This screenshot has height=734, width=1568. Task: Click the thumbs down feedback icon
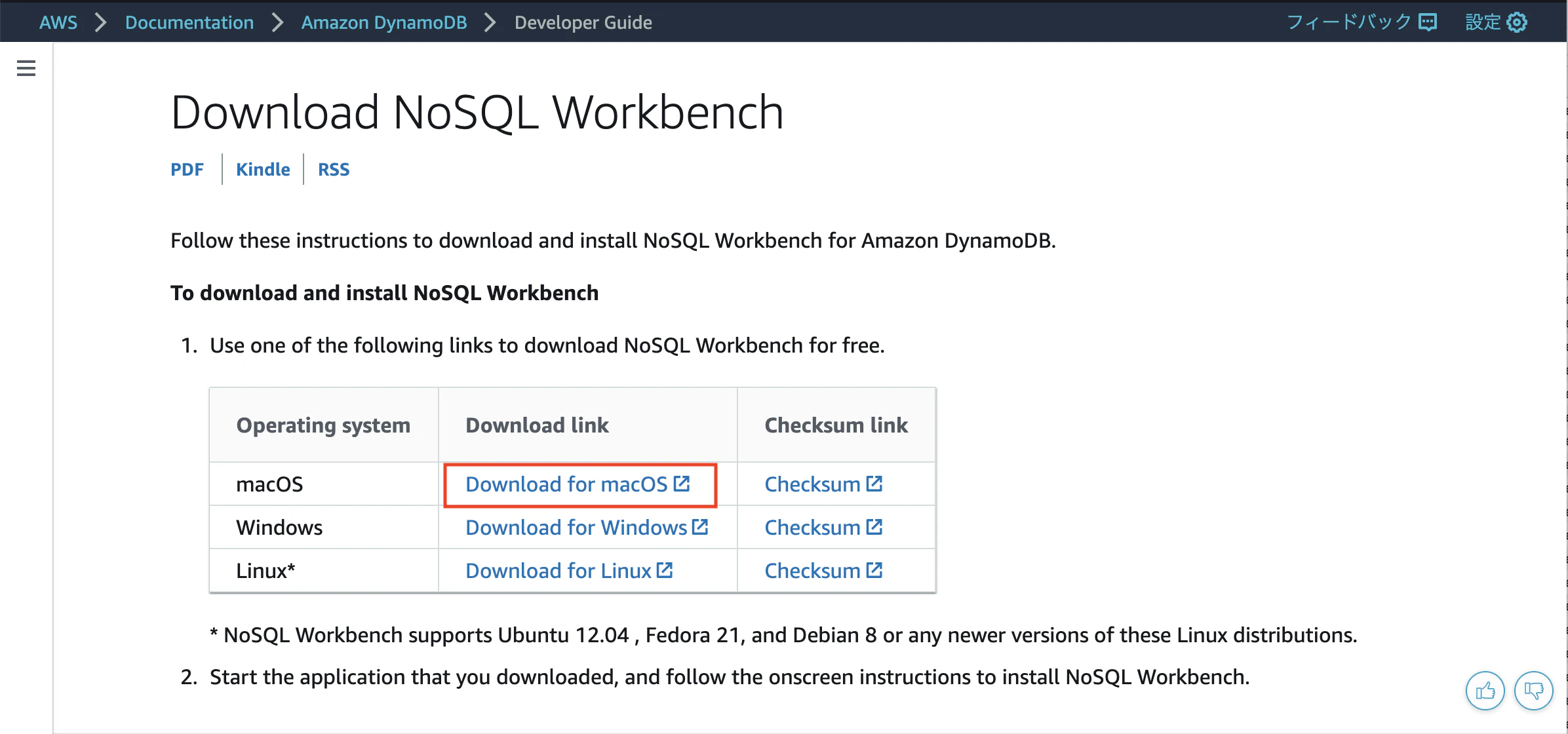click(x=1533, y=691)
